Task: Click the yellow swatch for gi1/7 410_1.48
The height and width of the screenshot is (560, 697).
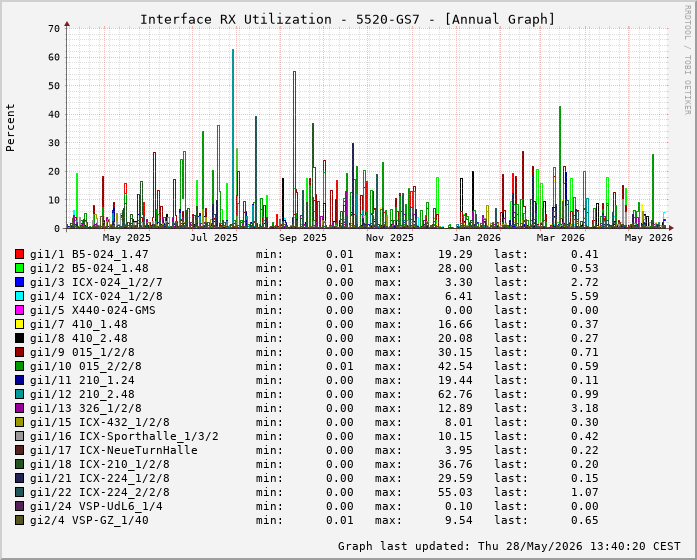Action: tap(19, 324)
